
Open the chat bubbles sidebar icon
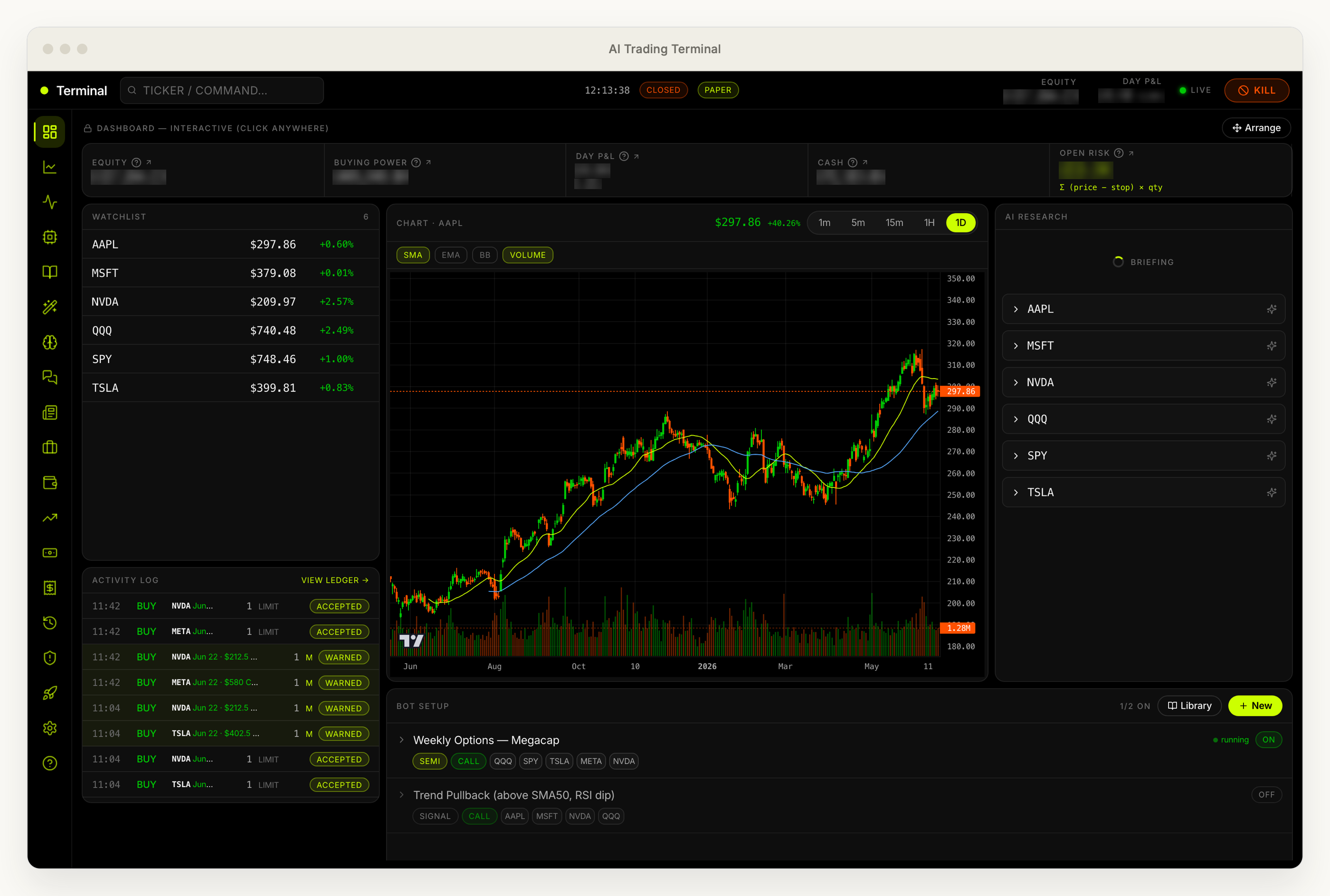coord(50,377)
